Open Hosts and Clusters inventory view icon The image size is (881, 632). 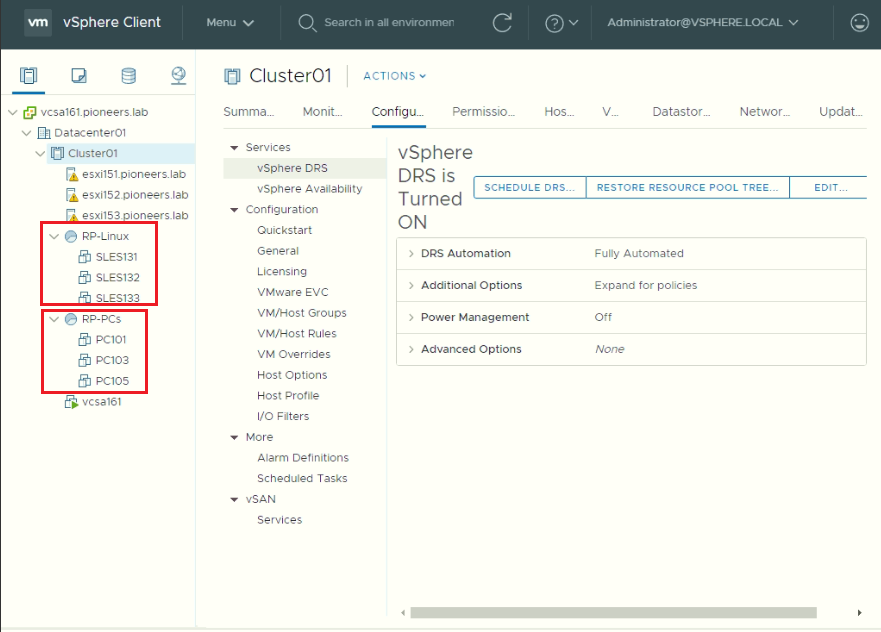coord(28,75)
